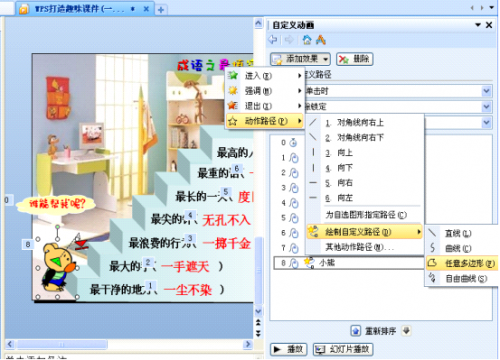500x360 pixels.
Task: Click the 谁能帮我呢 speech bubble
Action: pyautogui.click(x=56, y=204)
